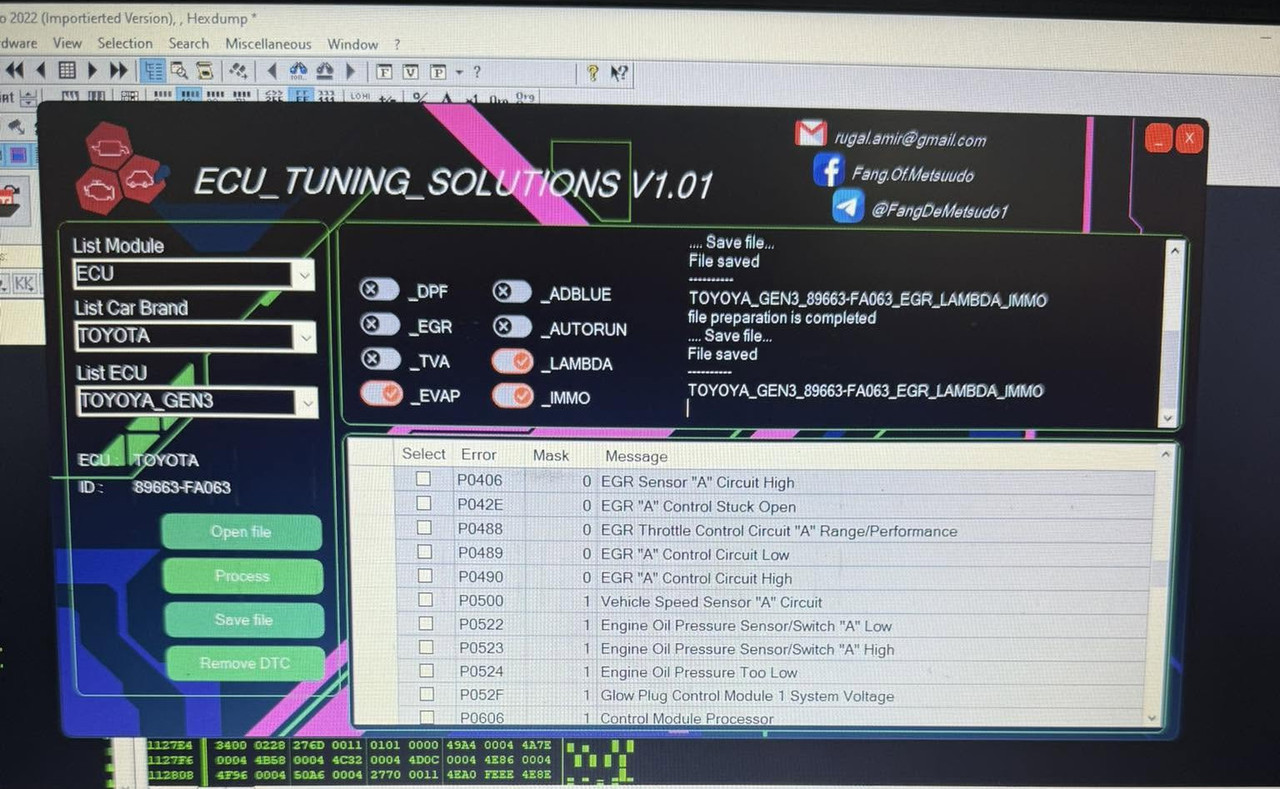Tick the P0524 Oil Pressure Too Low checkbox
This screenshot has height=789, width=1280.
(x=426, y=670)
